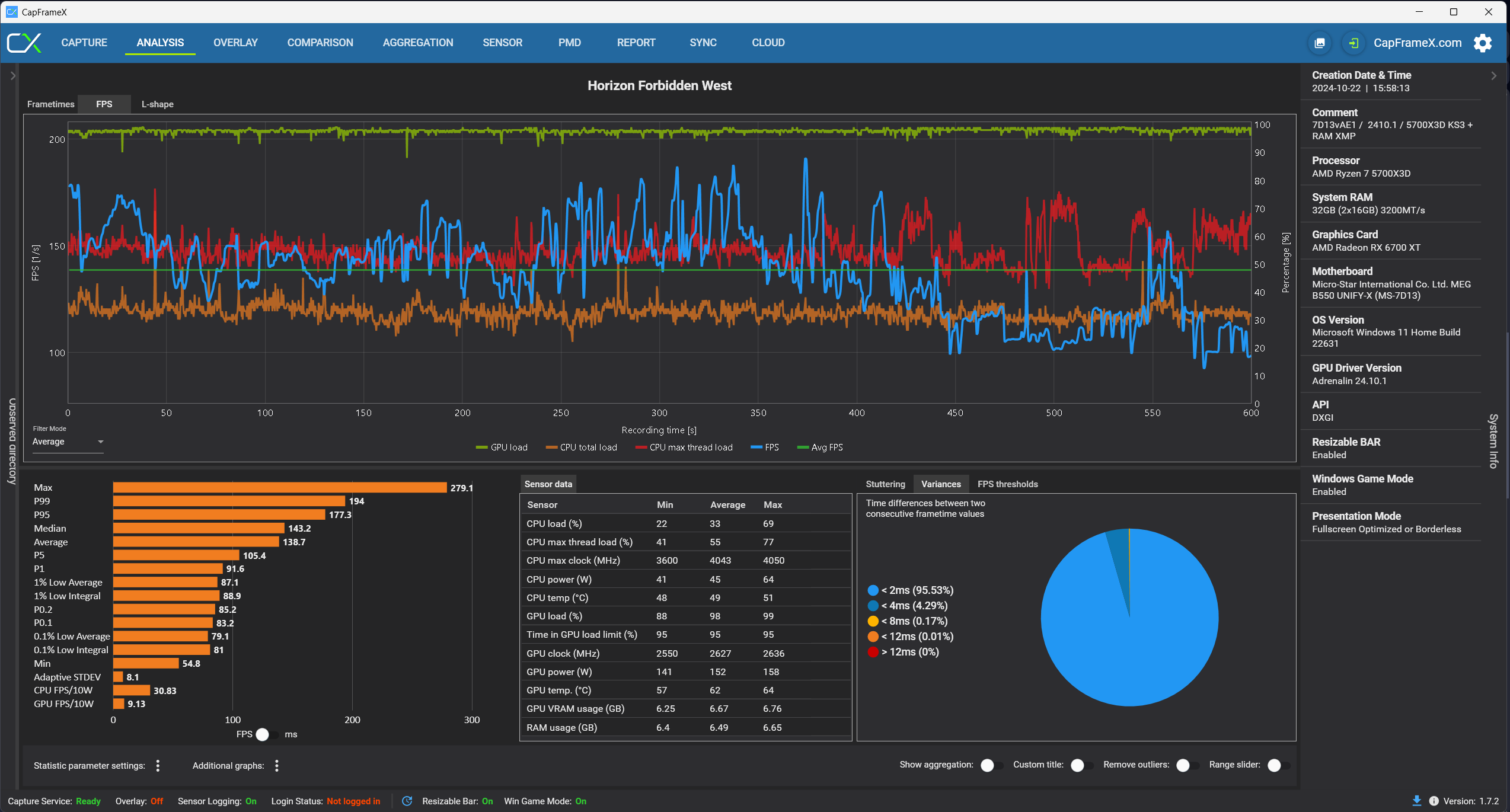Open Statistic parameter settings three-dot menu
The height and width of the screenshot is (812, 1510).
click(x=158, y=765)
